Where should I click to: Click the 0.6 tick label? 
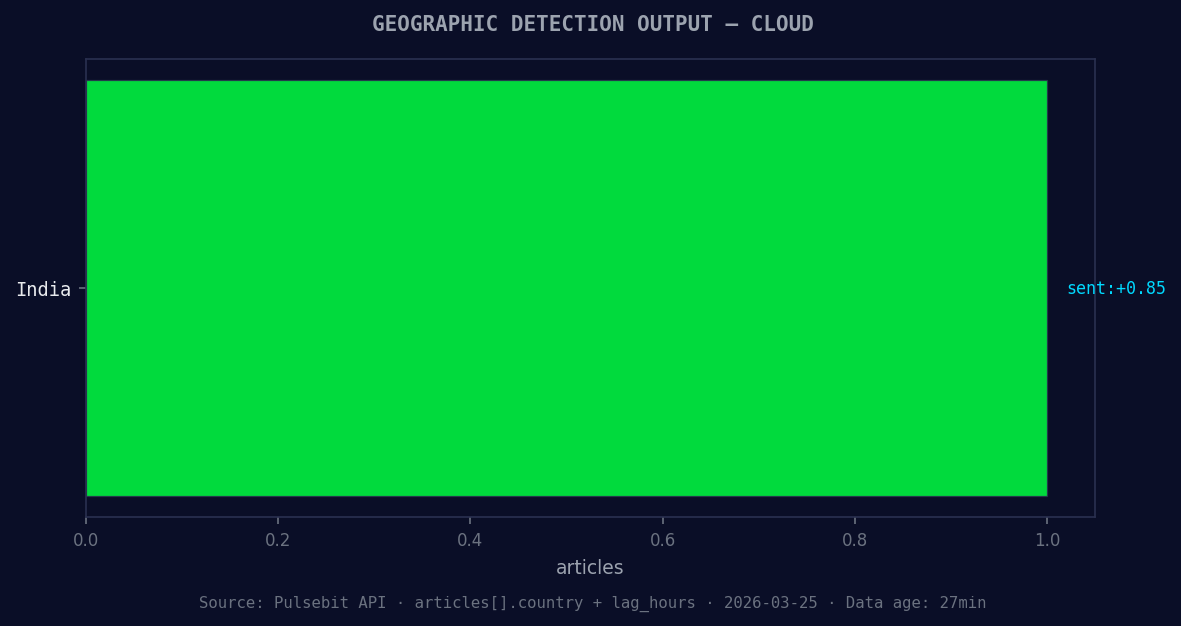663,539
